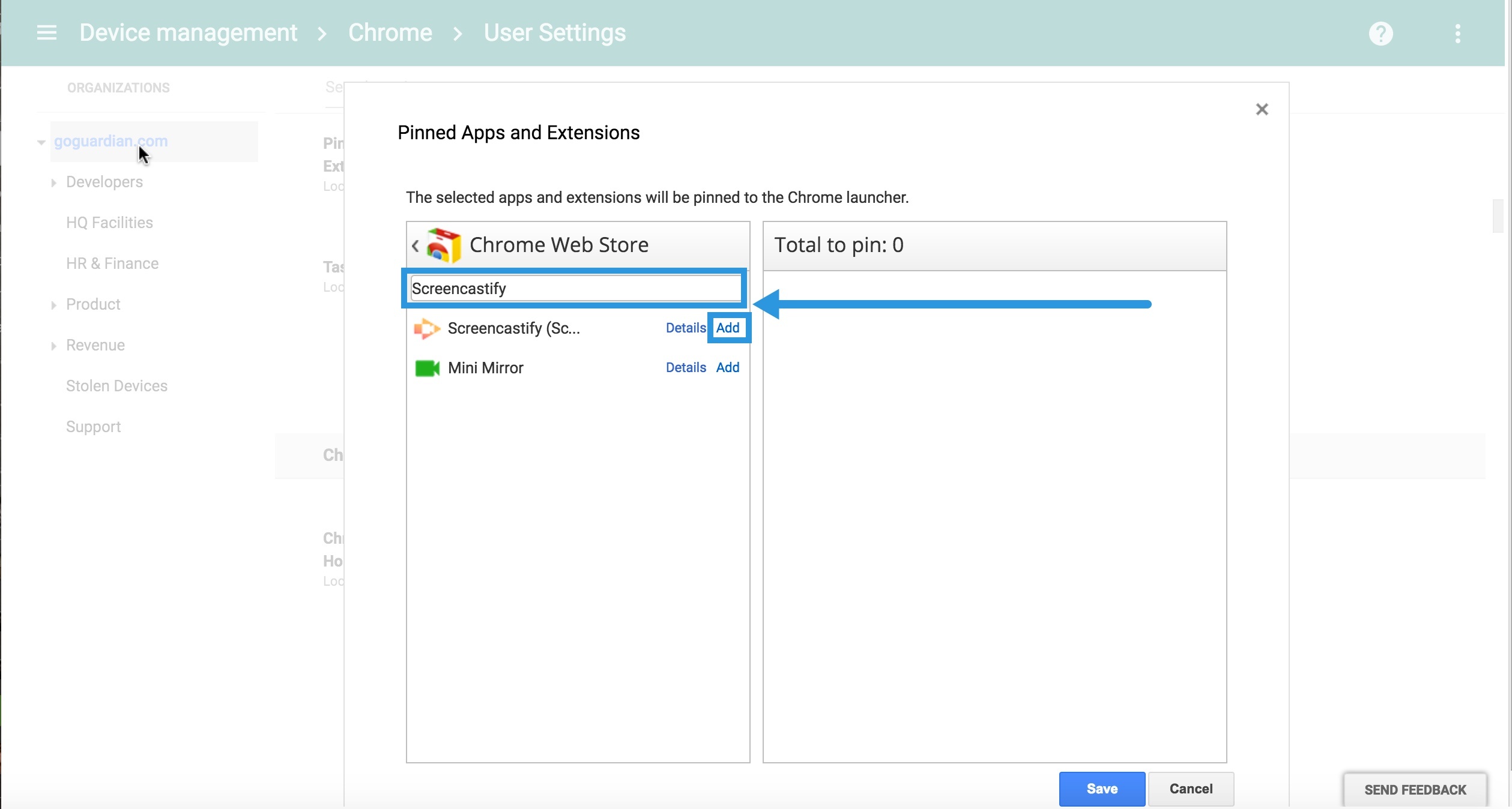Select Support organization

(93, 427)
